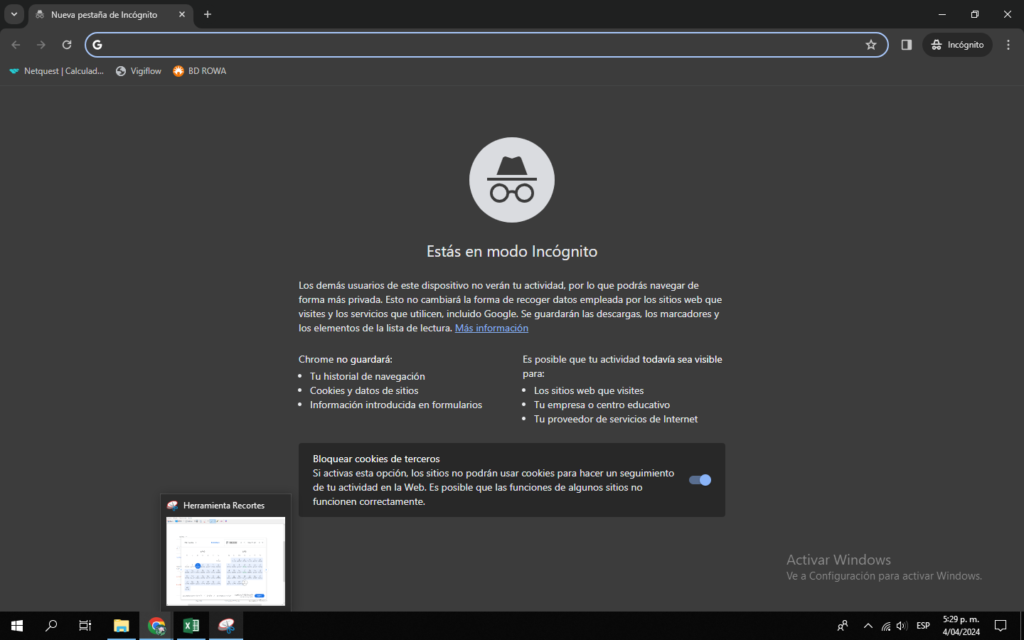Screen dimensions: 1024x640
Task: Follow the Más información link
Action: (491, 328)
